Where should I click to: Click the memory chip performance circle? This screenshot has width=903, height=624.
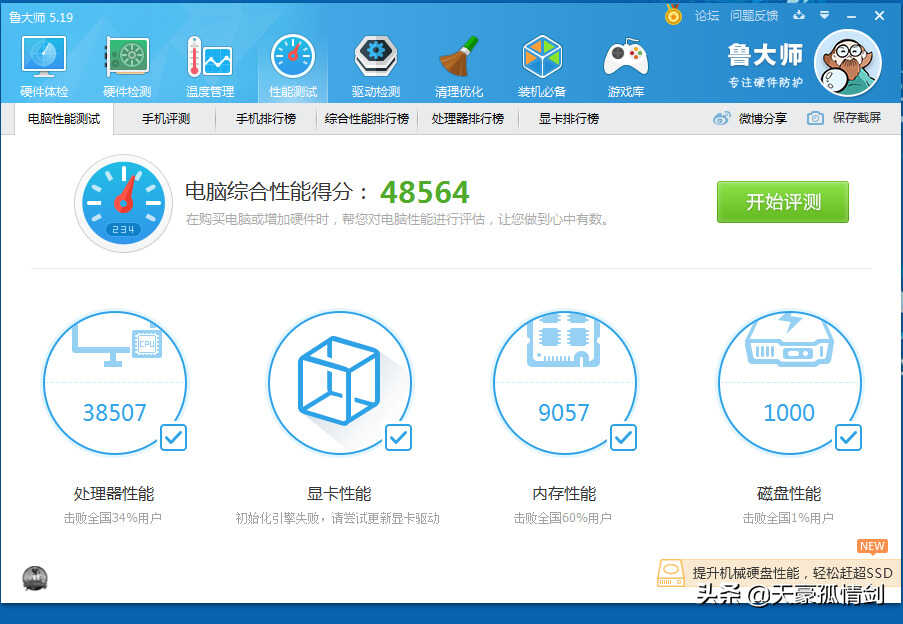(564, 383)
